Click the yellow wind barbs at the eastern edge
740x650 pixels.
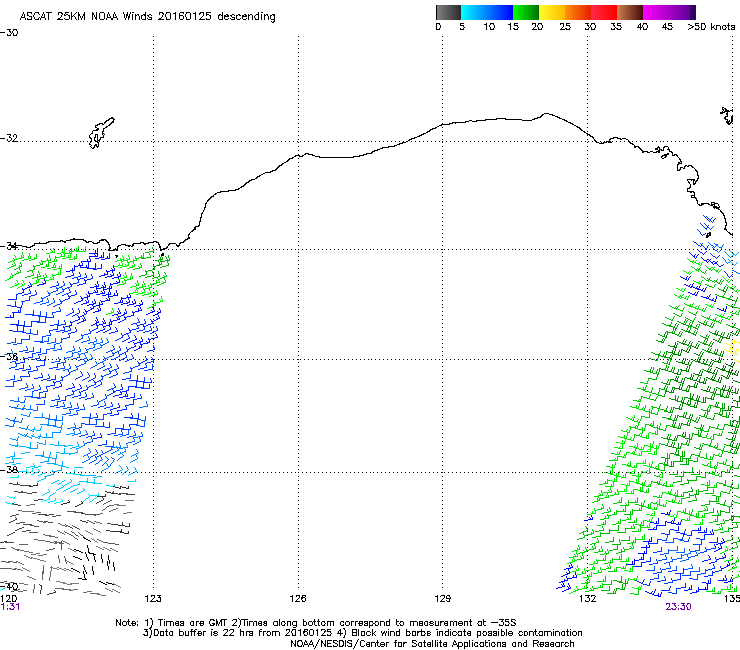click(x=733, y=349)
